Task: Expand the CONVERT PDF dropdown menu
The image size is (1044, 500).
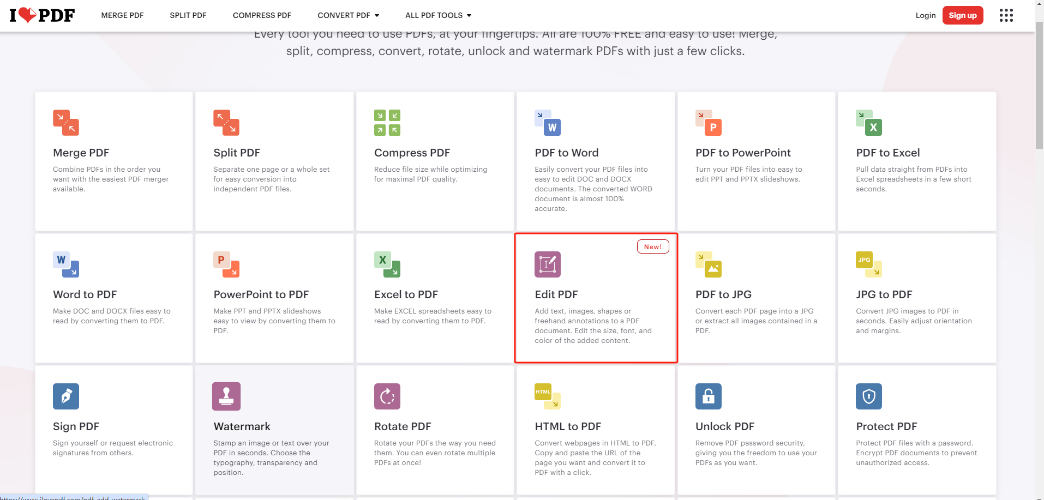Action: coord(348,15)
